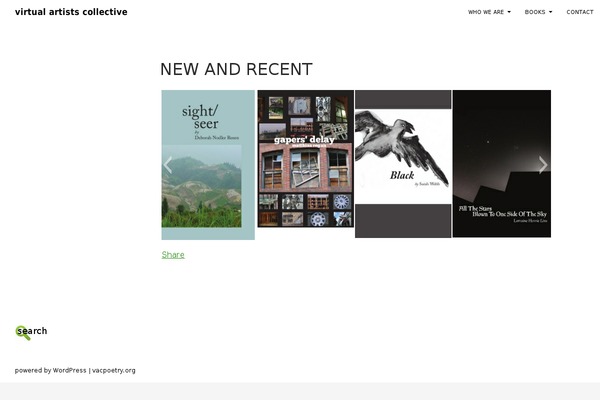Open the vacpoetry.org footer link
The width and height of the screenshot is (600, 400).
(114, 371)
